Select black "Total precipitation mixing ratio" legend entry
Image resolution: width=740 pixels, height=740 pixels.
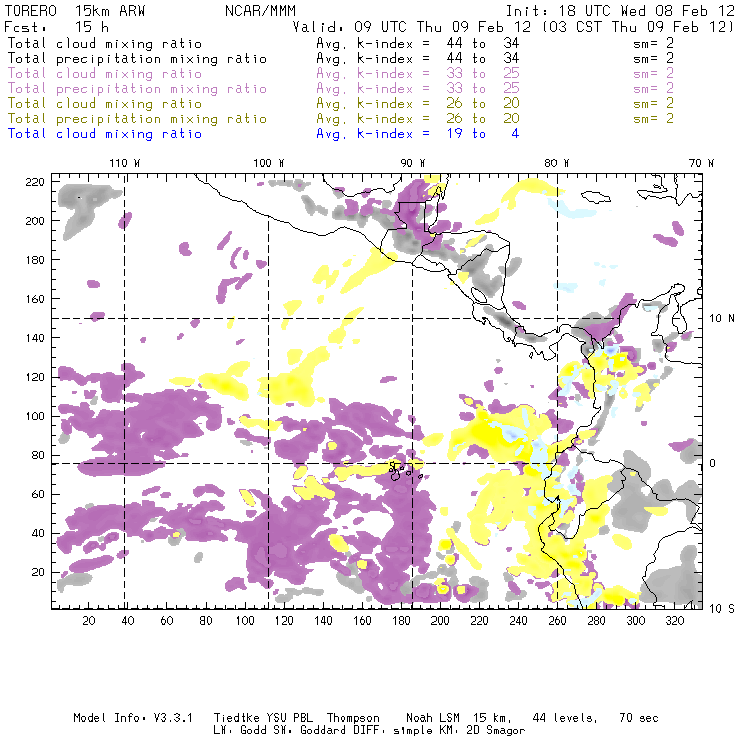point(137,59)
